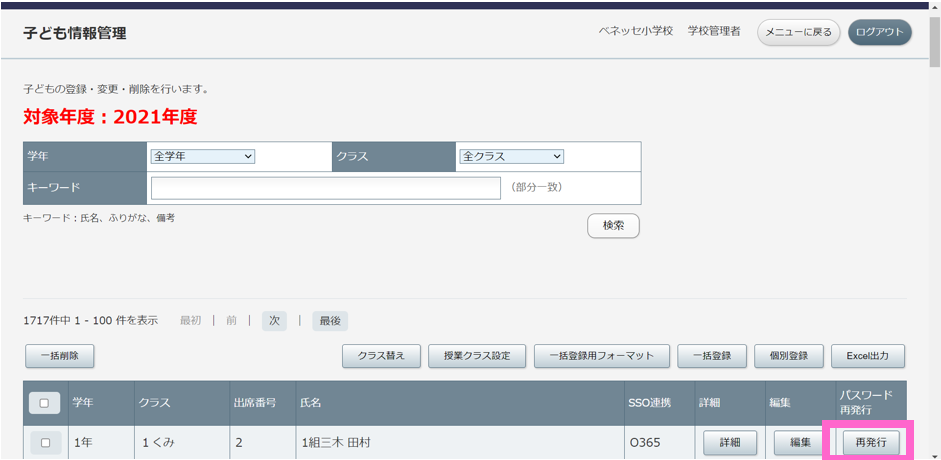Toggle the select-all checkbox in the table header

pyautogui.click(x=44, y=403)
